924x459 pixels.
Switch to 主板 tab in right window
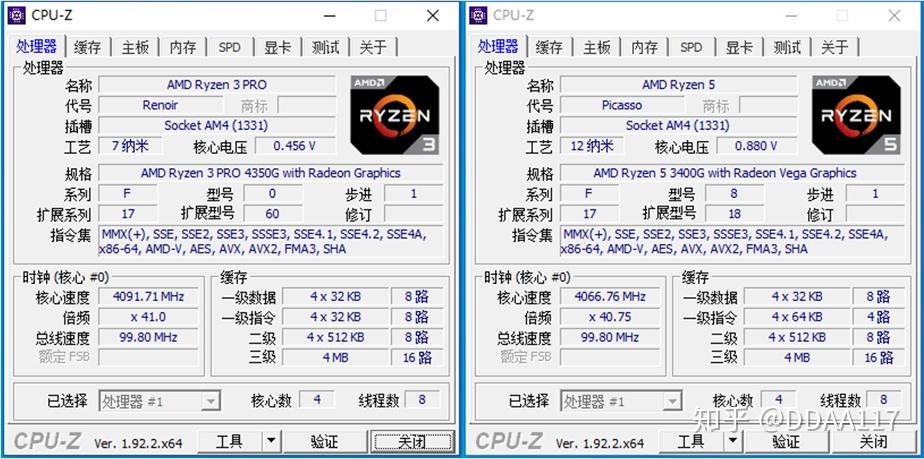tap(597, 48)
